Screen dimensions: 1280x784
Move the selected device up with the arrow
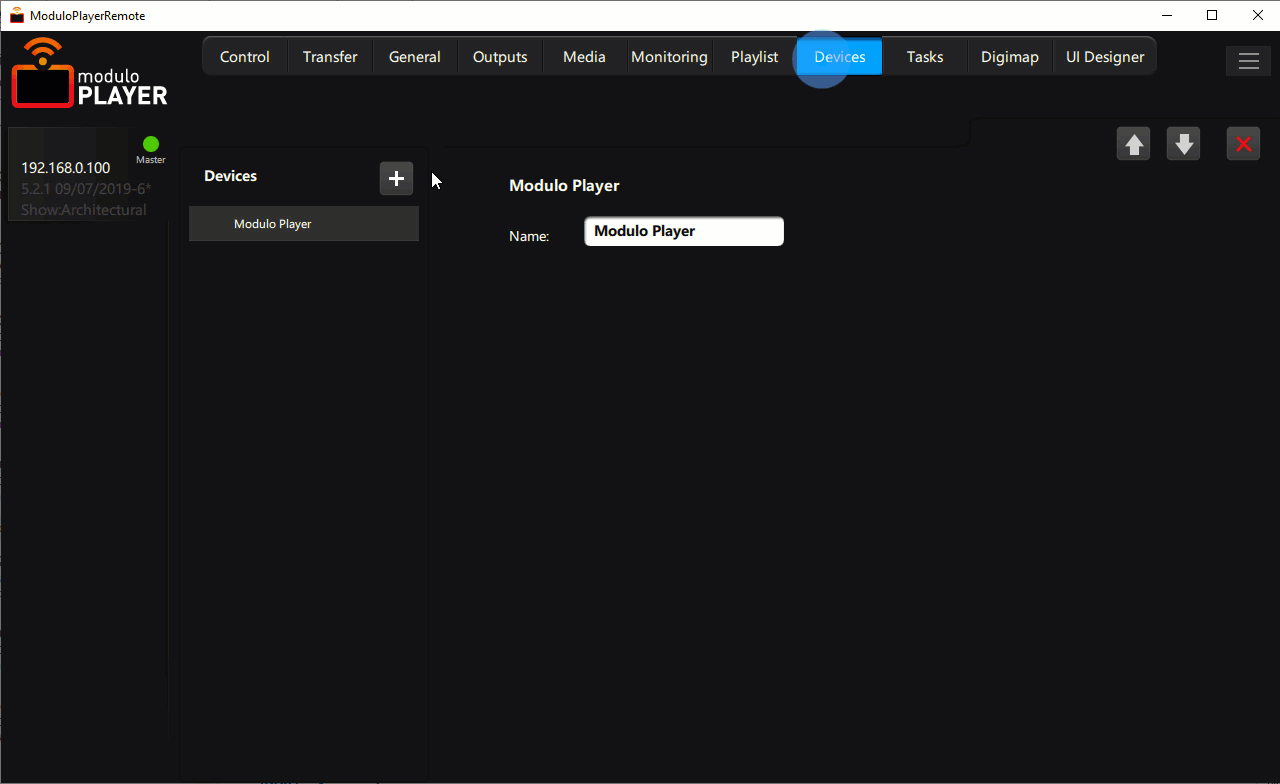1133,144
